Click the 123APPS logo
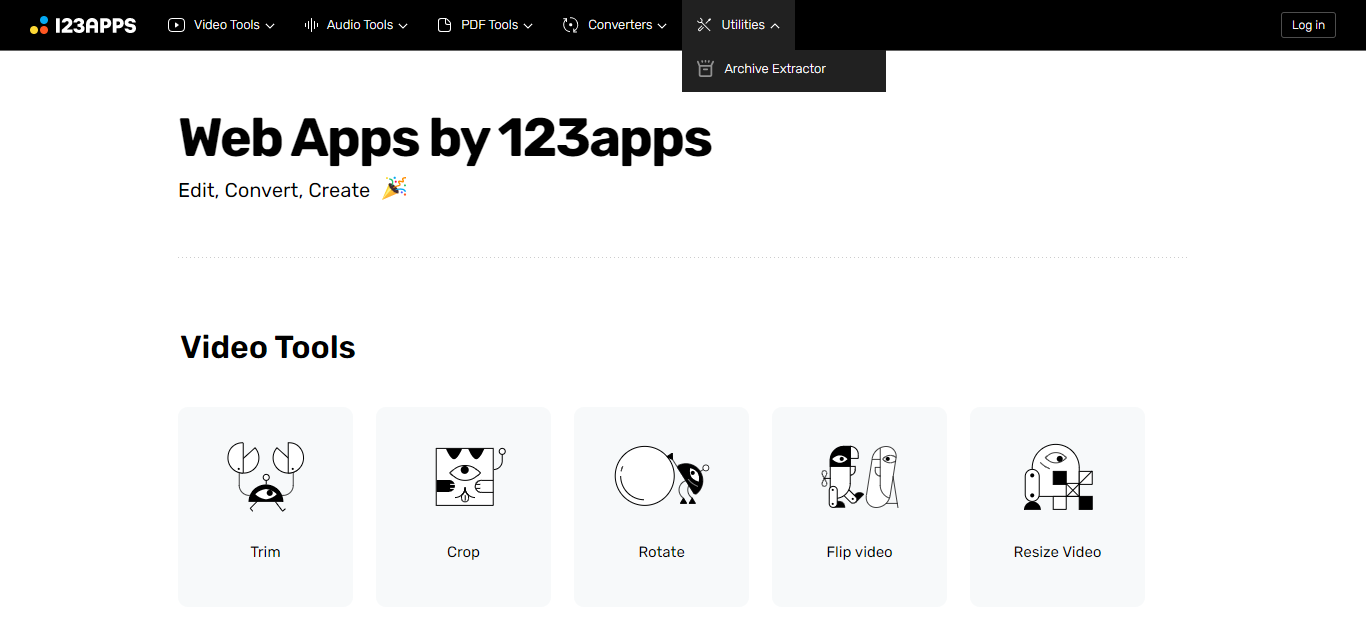Viewport: 1366px width, 621px height. (84, 25)
